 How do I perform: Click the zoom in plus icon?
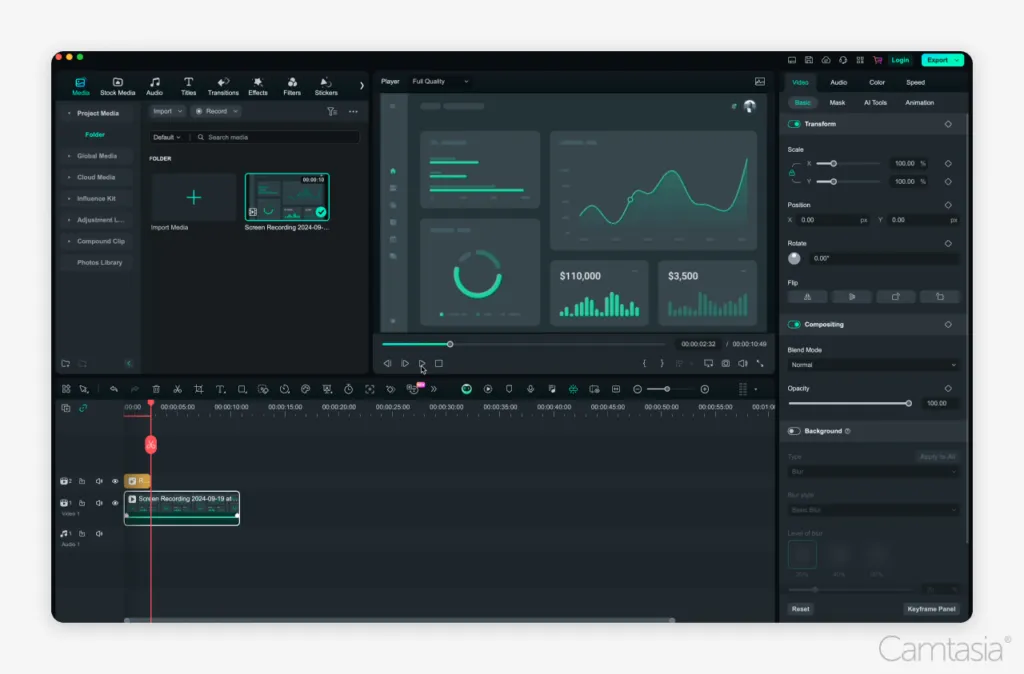pos(705,389)
